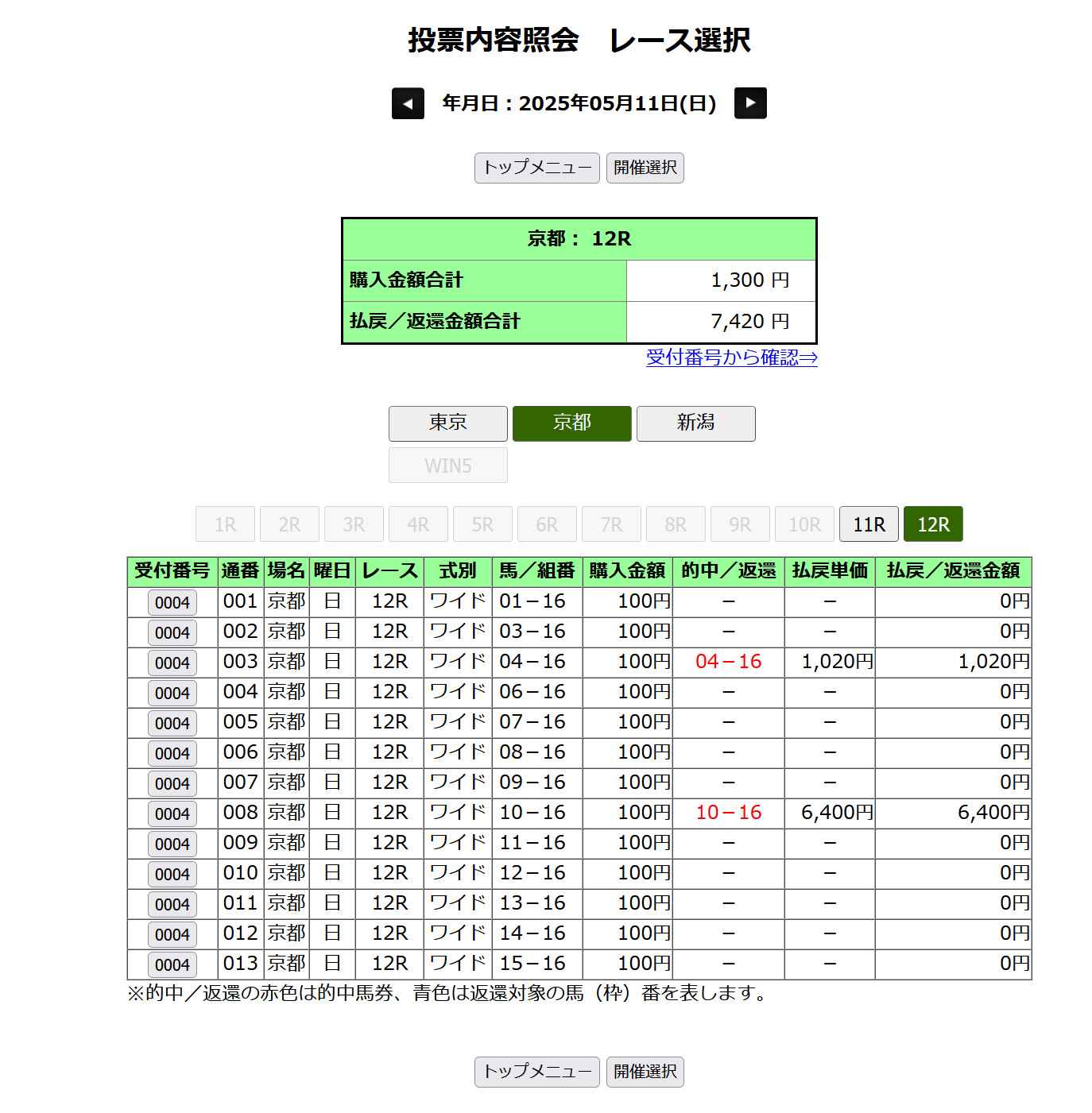This screenshot has height=1113, width=1092.
Task: Switch to race 11R
Action: tap(869, 524)
